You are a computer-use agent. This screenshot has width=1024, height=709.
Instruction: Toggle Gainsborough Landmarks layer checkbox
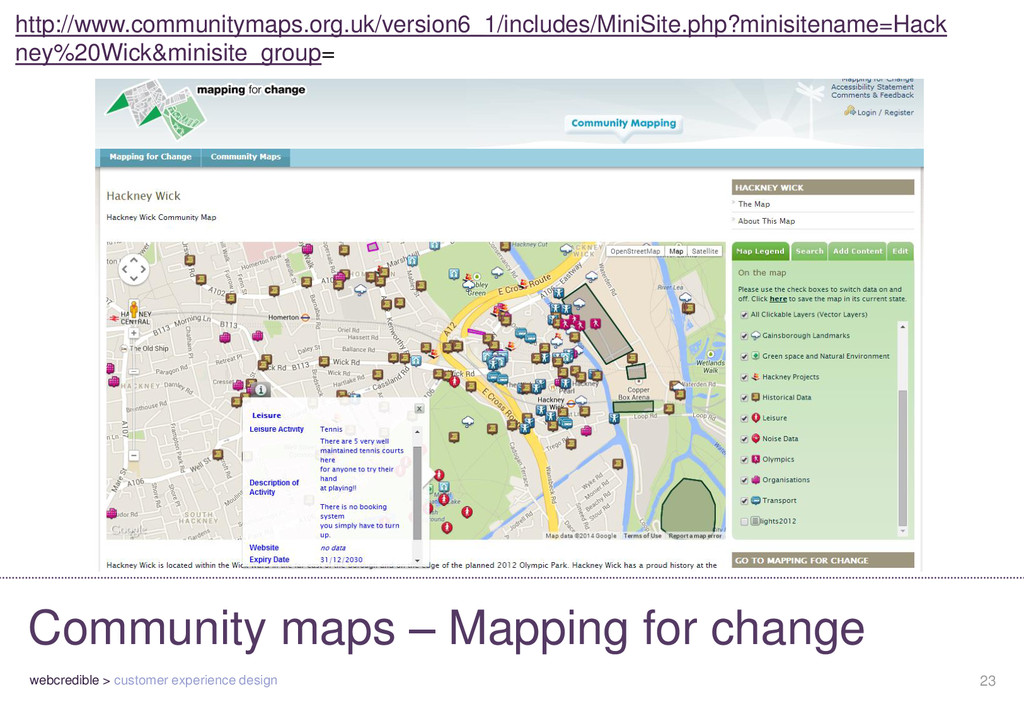744,336
